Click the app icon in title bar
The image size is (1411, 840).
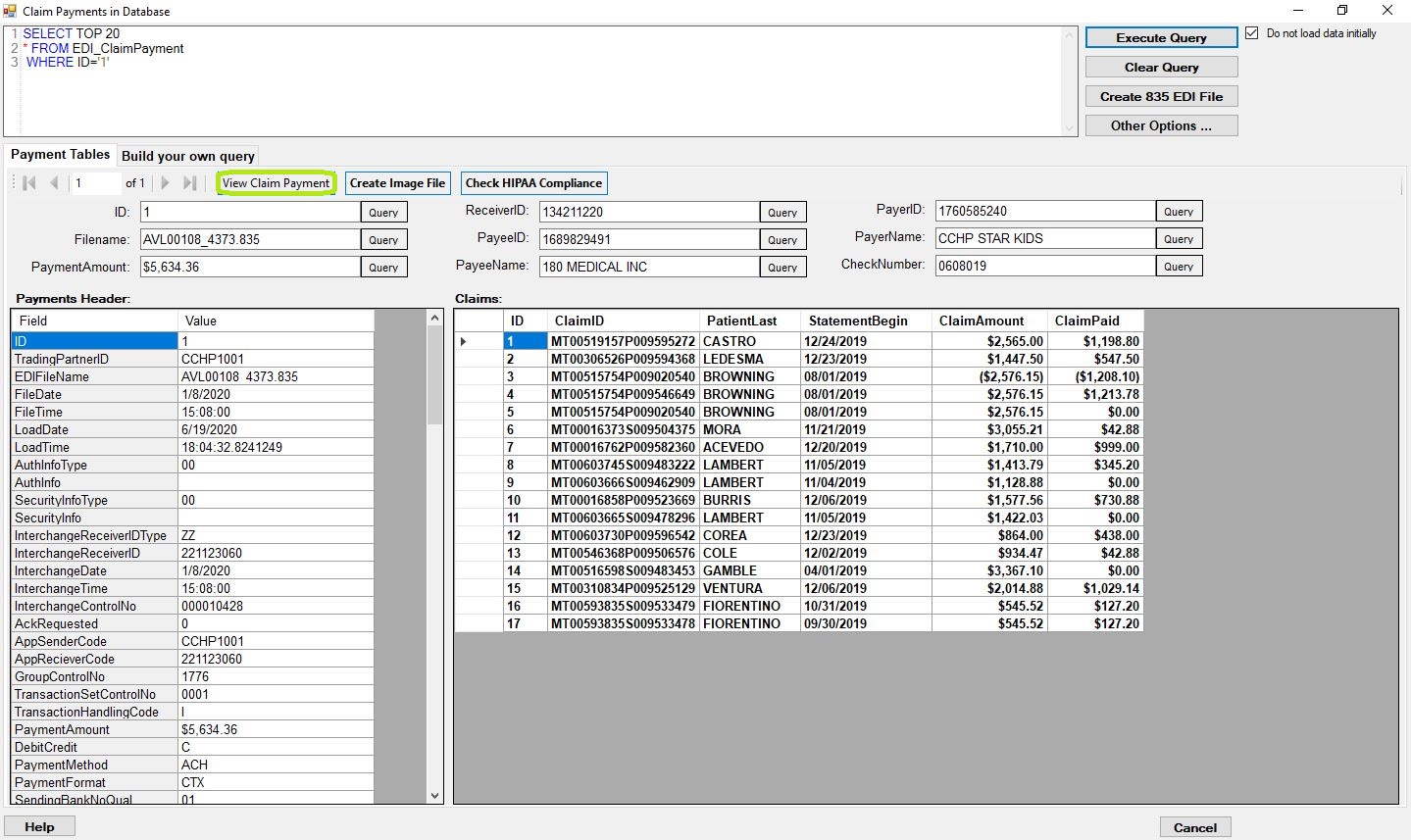10,11
